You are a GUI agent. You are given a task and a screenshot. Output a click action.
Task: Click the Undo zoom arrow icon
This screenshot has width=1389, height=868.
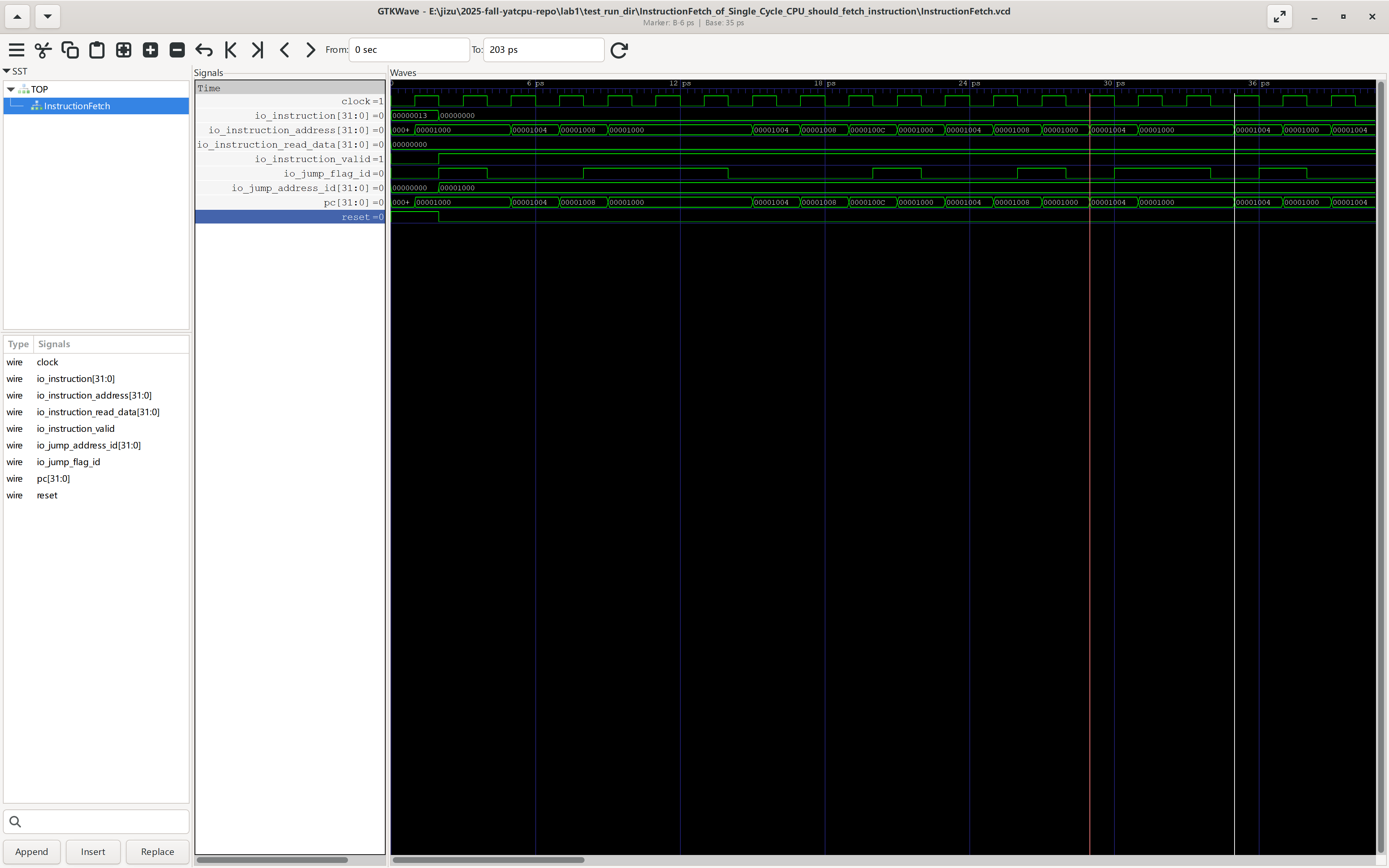(x=204, y=50)
